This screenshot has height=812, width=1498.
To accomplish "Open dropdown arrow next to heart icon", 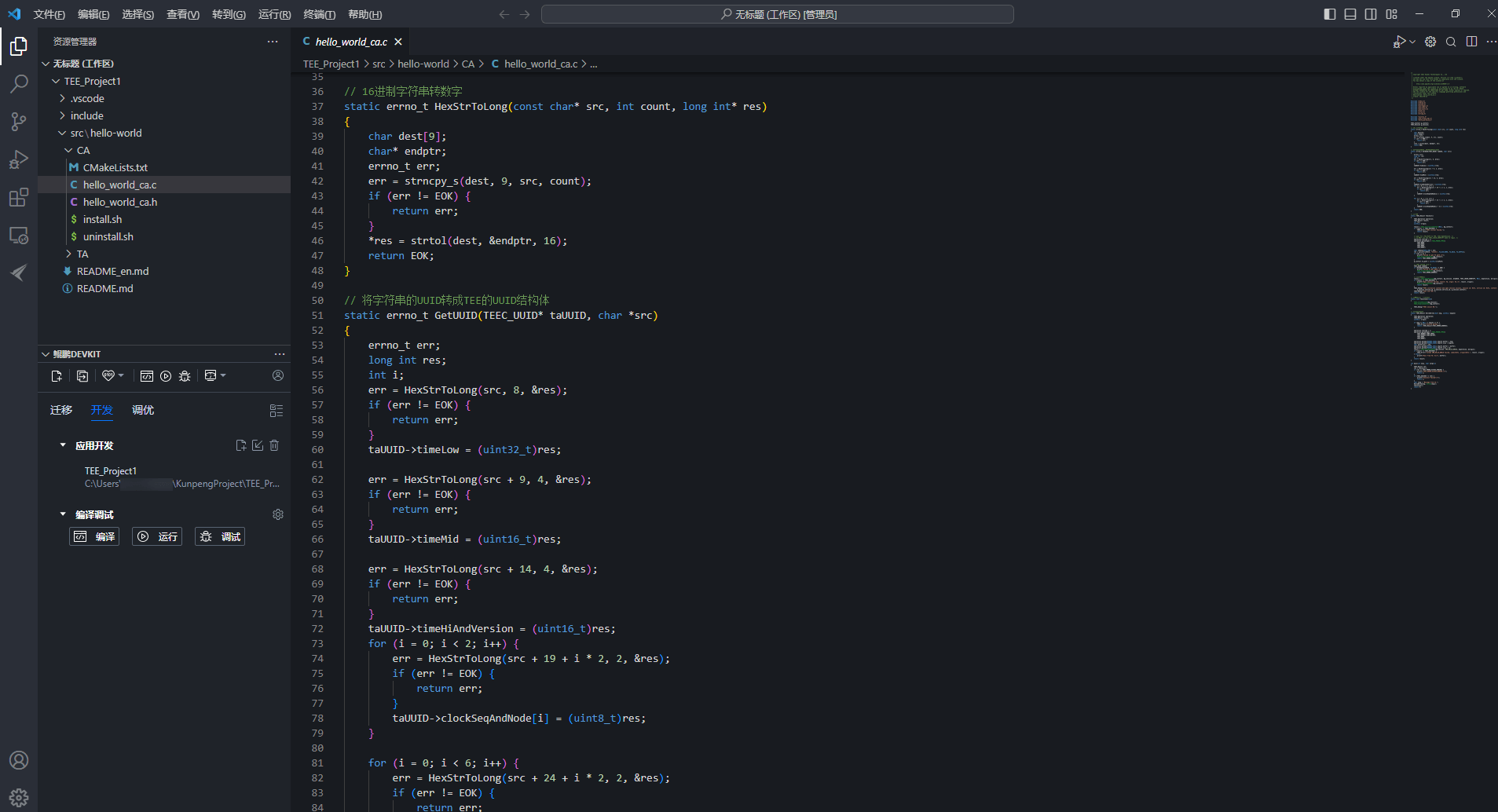I will click(x=121, y=375).
